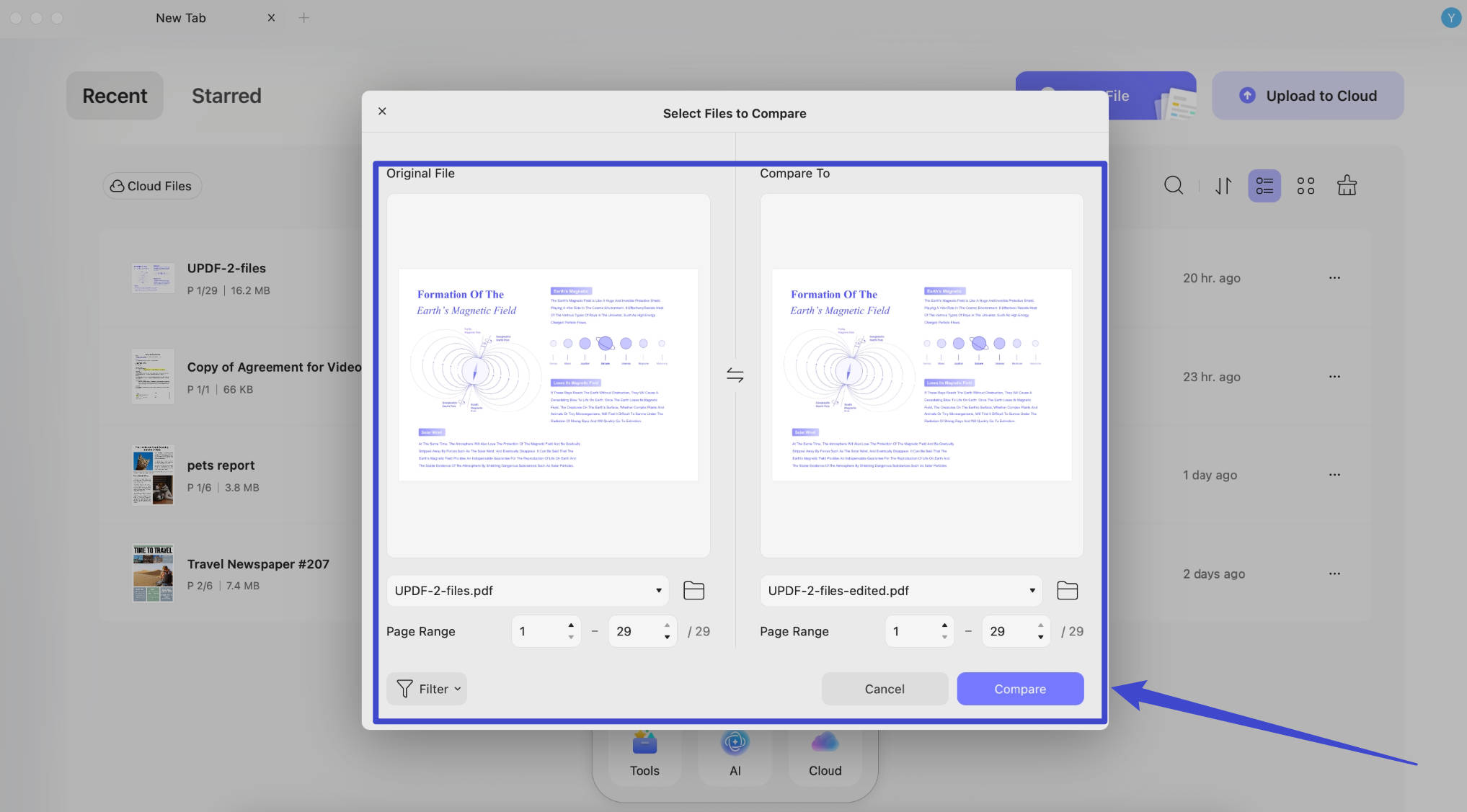Screen dimensions: 1467x812
Task: Increase Original File end page stepper
Action: 667,625
